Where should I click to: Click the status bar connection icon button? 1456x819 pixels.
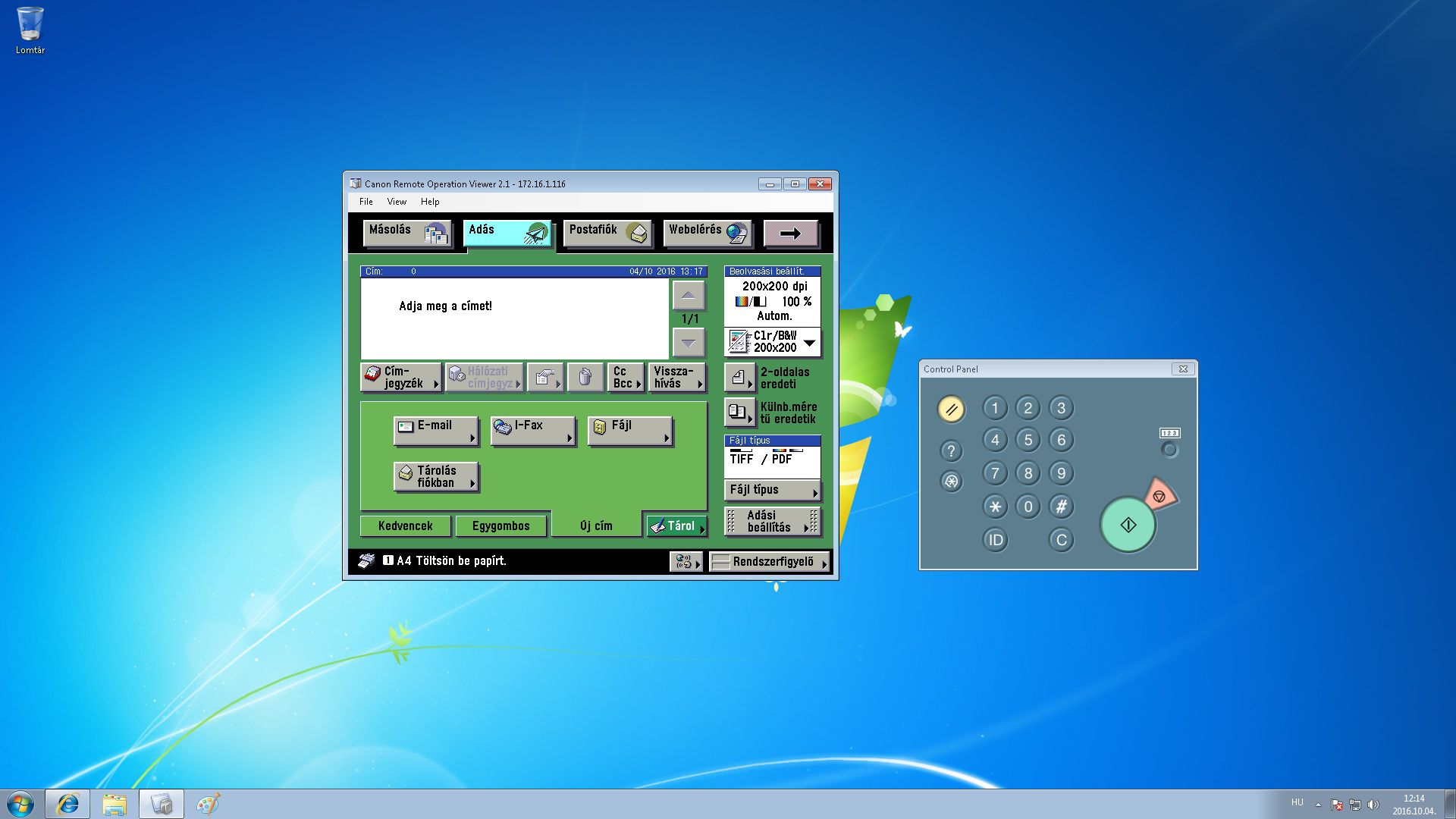(686, 561)
